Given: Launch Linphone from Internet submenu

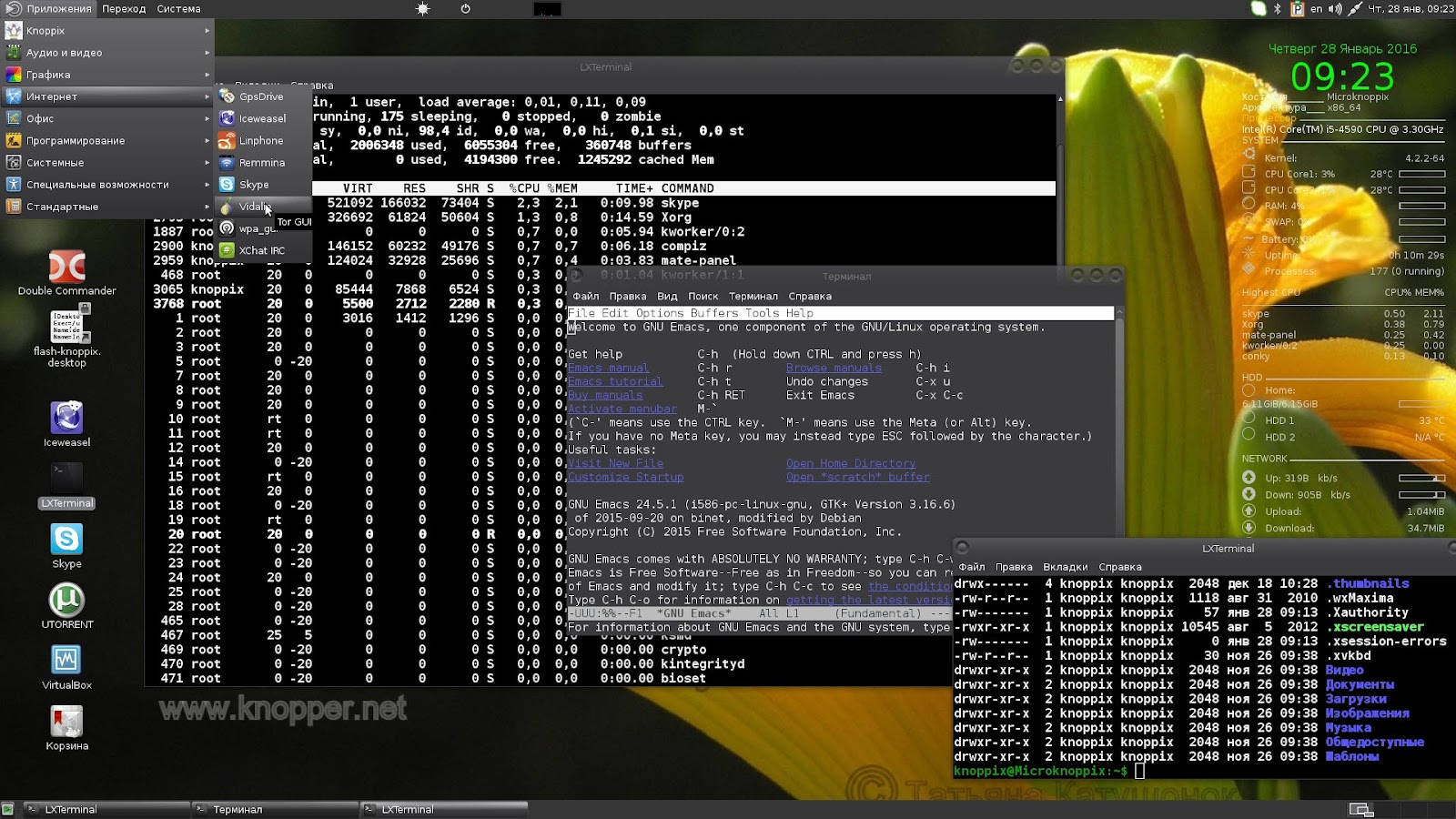Looking at the screenshot, I should pos(263,140).
